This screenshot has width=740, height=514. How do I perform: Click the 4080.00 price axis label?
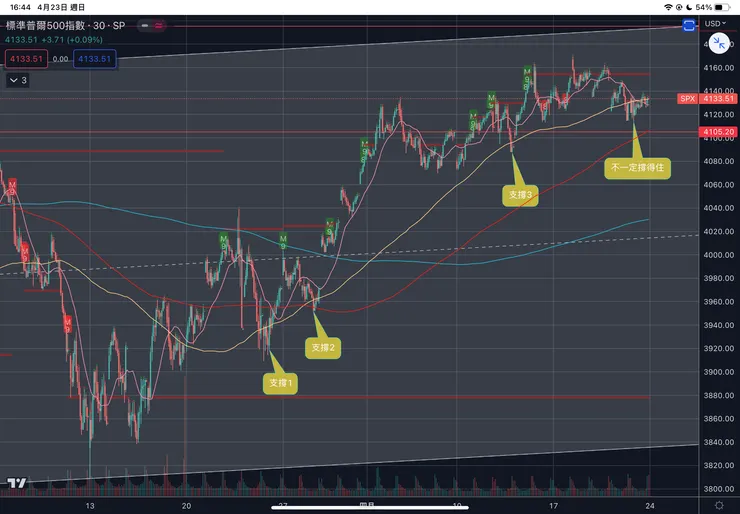(719, 161)
